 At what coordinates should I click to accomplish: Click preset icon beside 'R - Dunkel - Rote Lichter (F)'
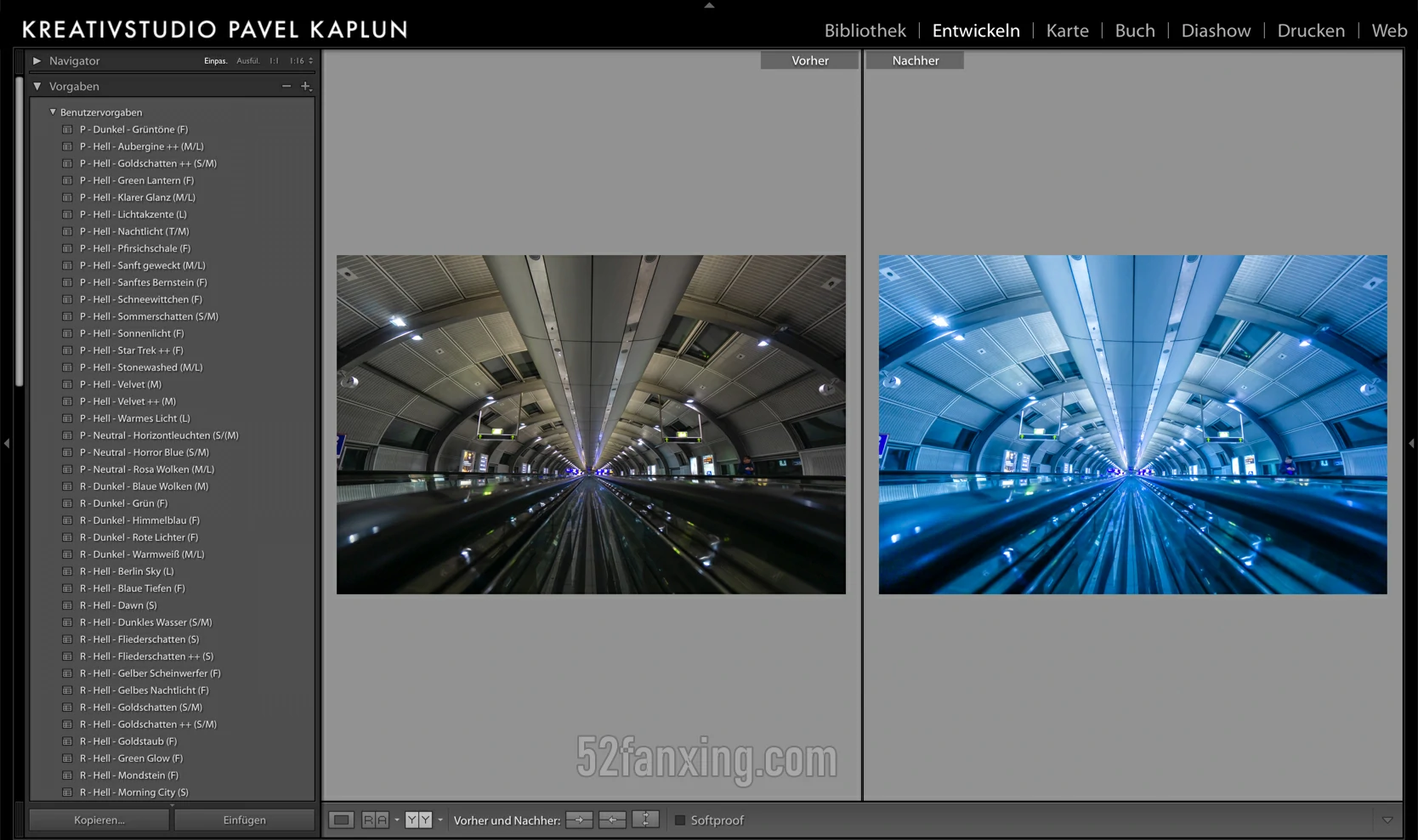point(67,537)
